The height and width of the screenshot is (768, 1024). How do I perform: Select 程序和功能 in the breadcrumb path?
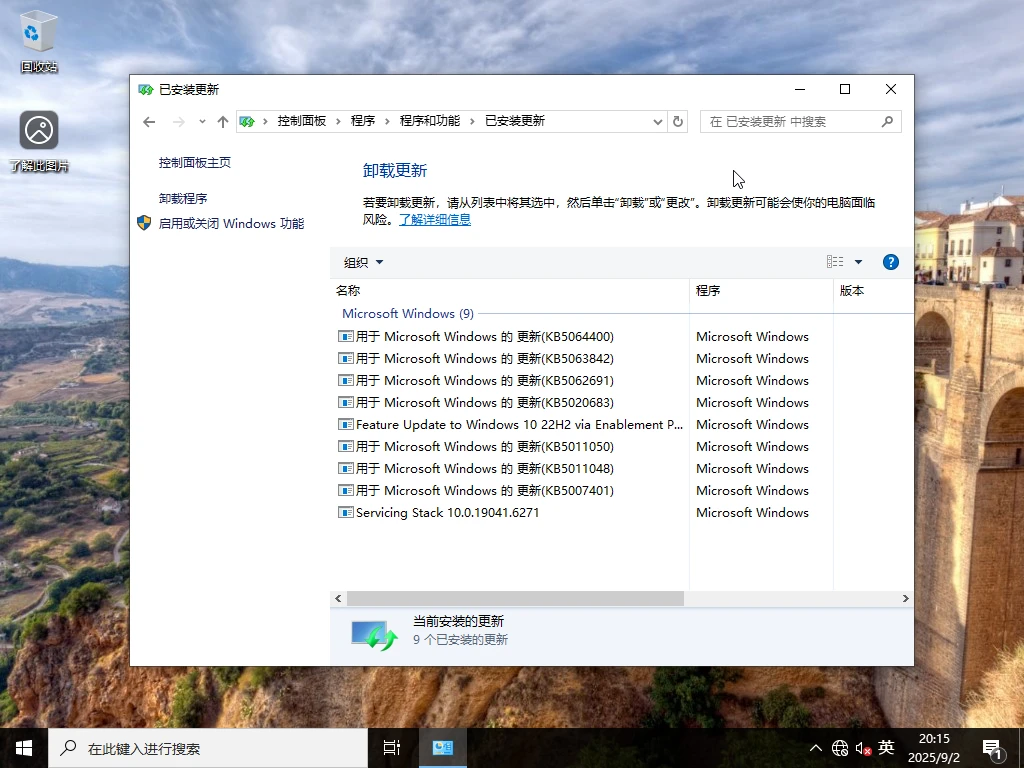(x=428, y=120)
